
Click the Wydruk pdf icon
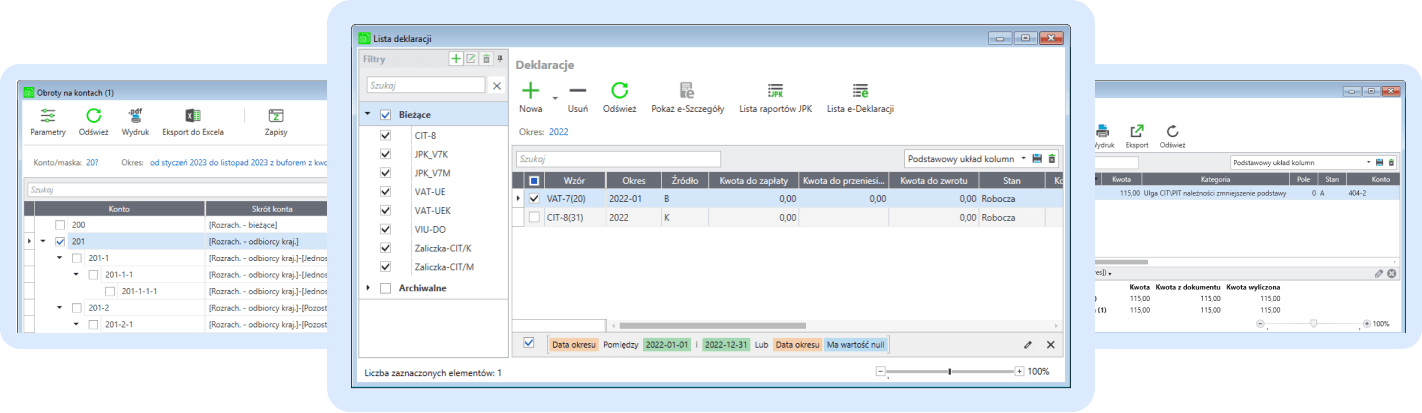point(135,116)
